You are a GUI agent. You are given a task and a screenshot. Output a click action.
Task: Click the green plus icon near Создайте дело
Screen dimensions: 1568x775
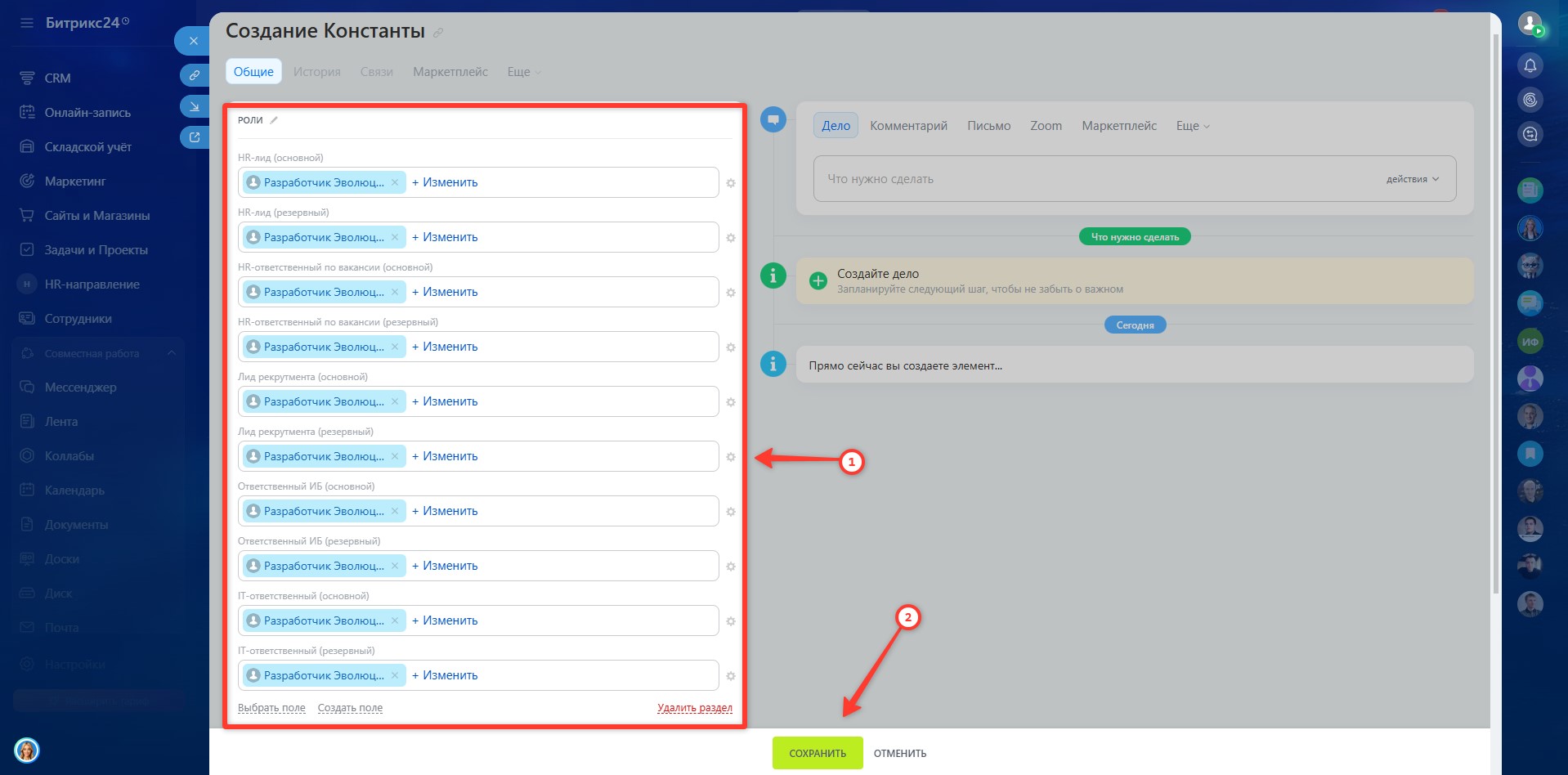[818, 281]
